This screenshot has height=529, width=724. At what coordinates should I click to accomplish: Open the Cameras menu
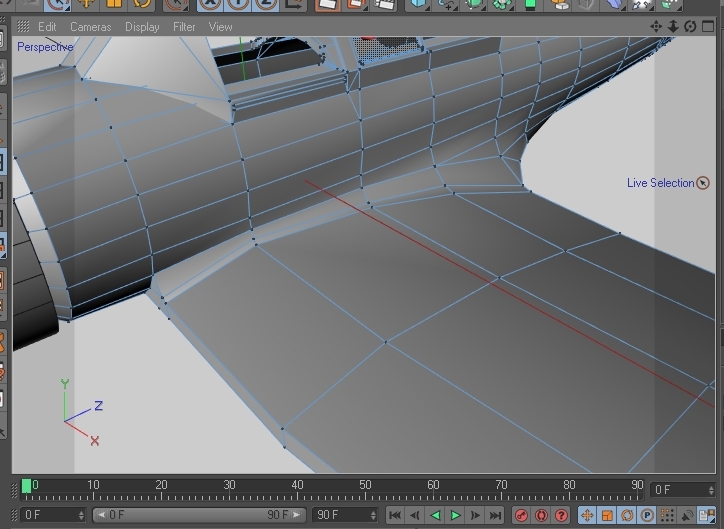tap(90, 27)
